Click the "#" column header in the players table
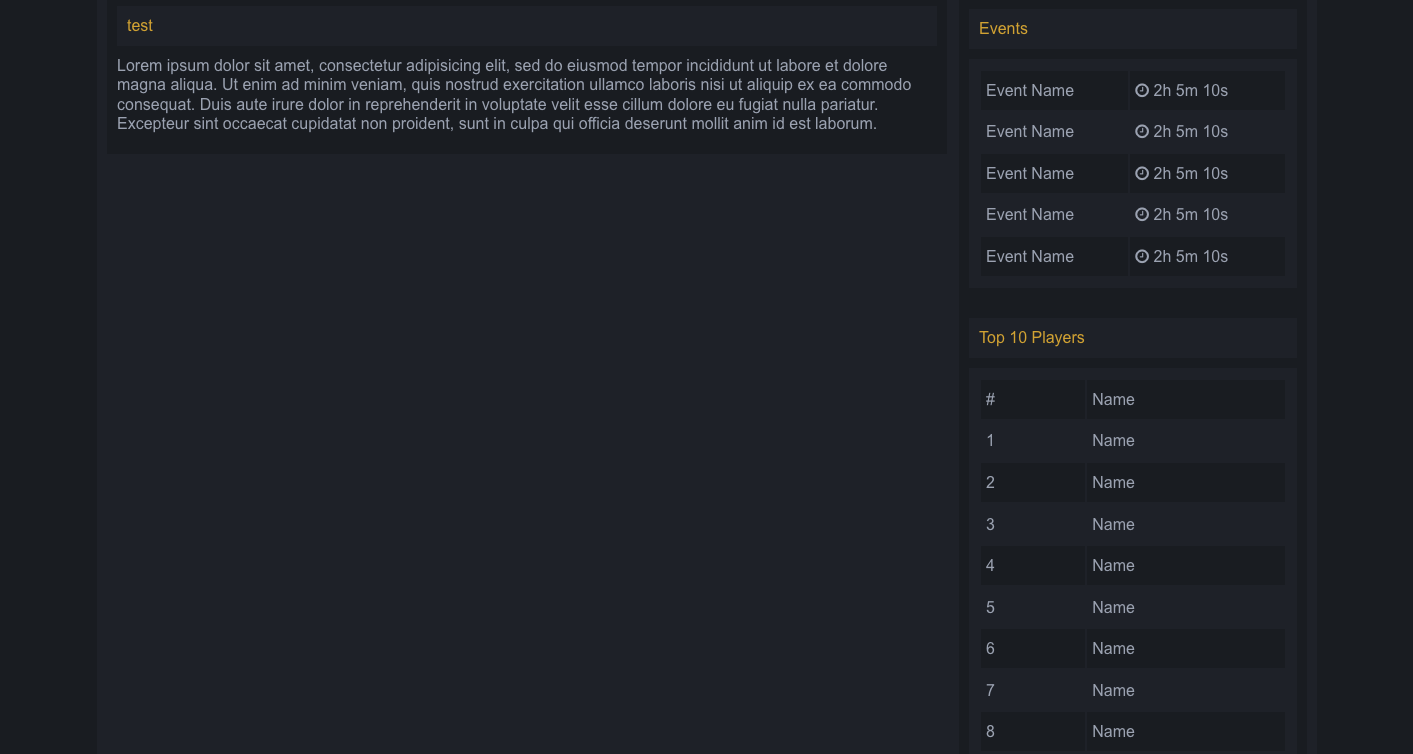 [990, 400]
